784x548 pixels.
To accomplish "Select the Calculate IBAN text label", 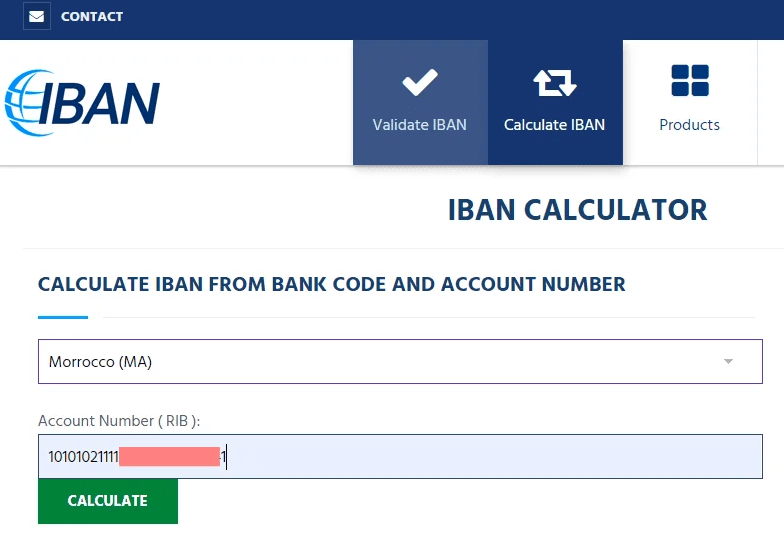I will pyautogui.click(x=554, y=125).
